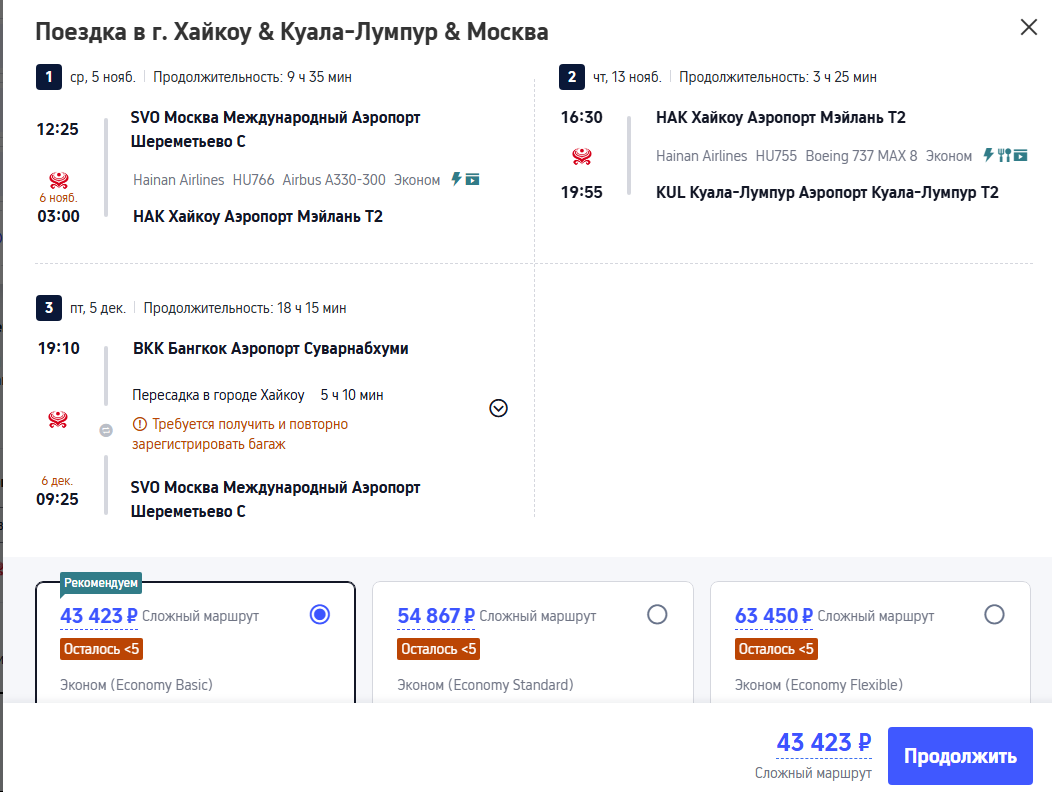Expand Haikou layover details
Screen dimensions: 1052x792
click(498, 408)
